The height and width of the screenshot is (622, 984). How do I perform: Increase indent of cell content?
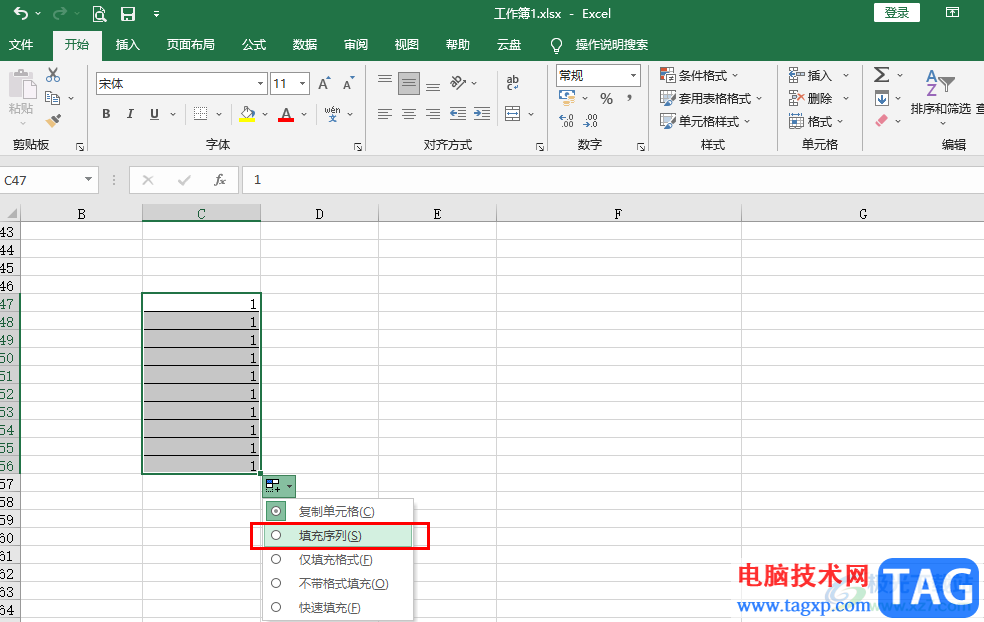coord(481,114)
